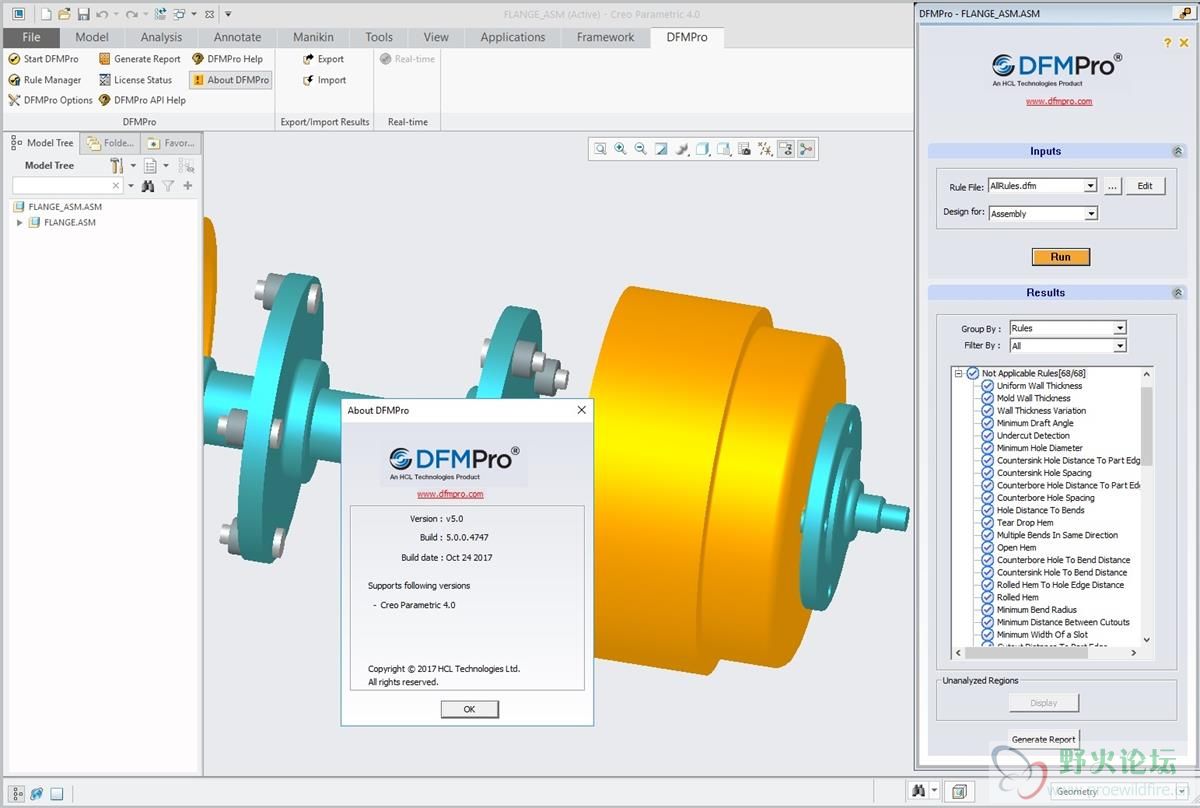Image resolution: width=1200 pixels, height=808 pixels.
Task: Click the Zoom In magnifier icon
Action: point(620,149)
